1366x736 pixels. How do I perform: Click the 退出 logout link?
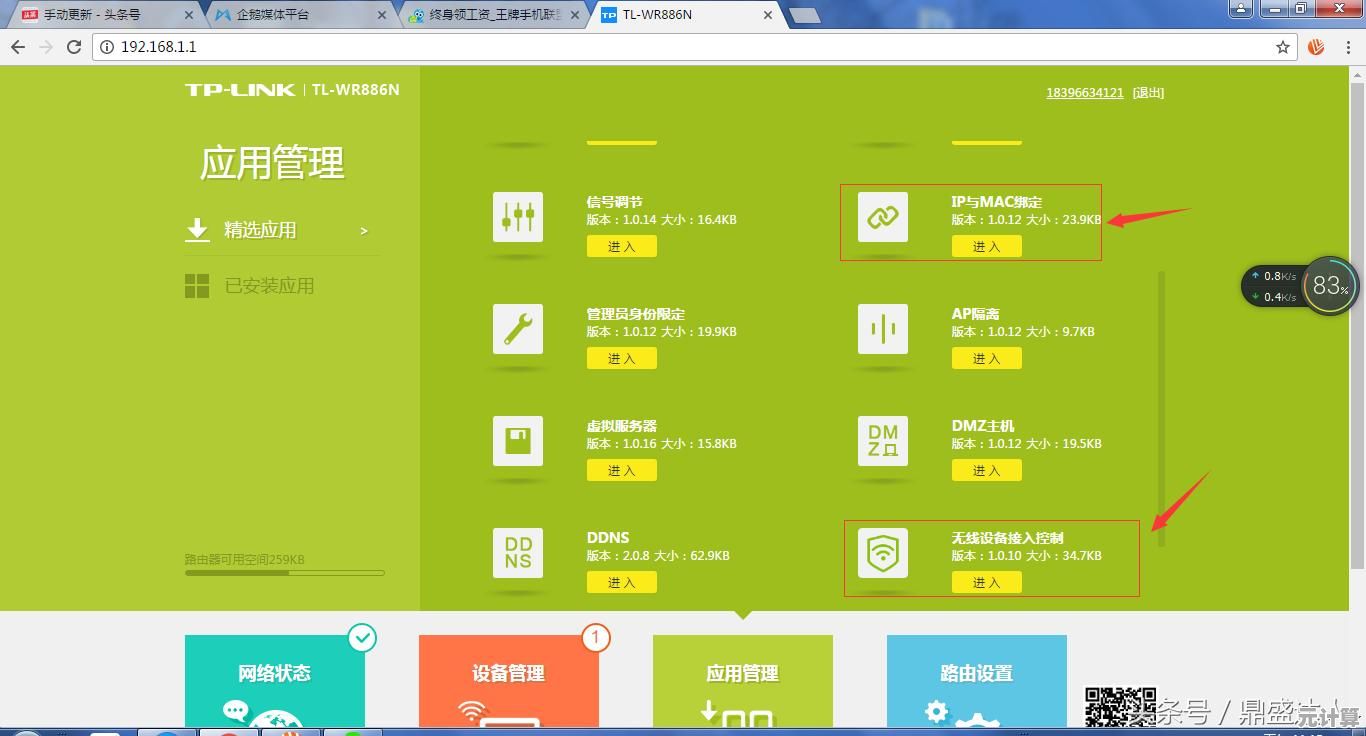[1148, 93]
